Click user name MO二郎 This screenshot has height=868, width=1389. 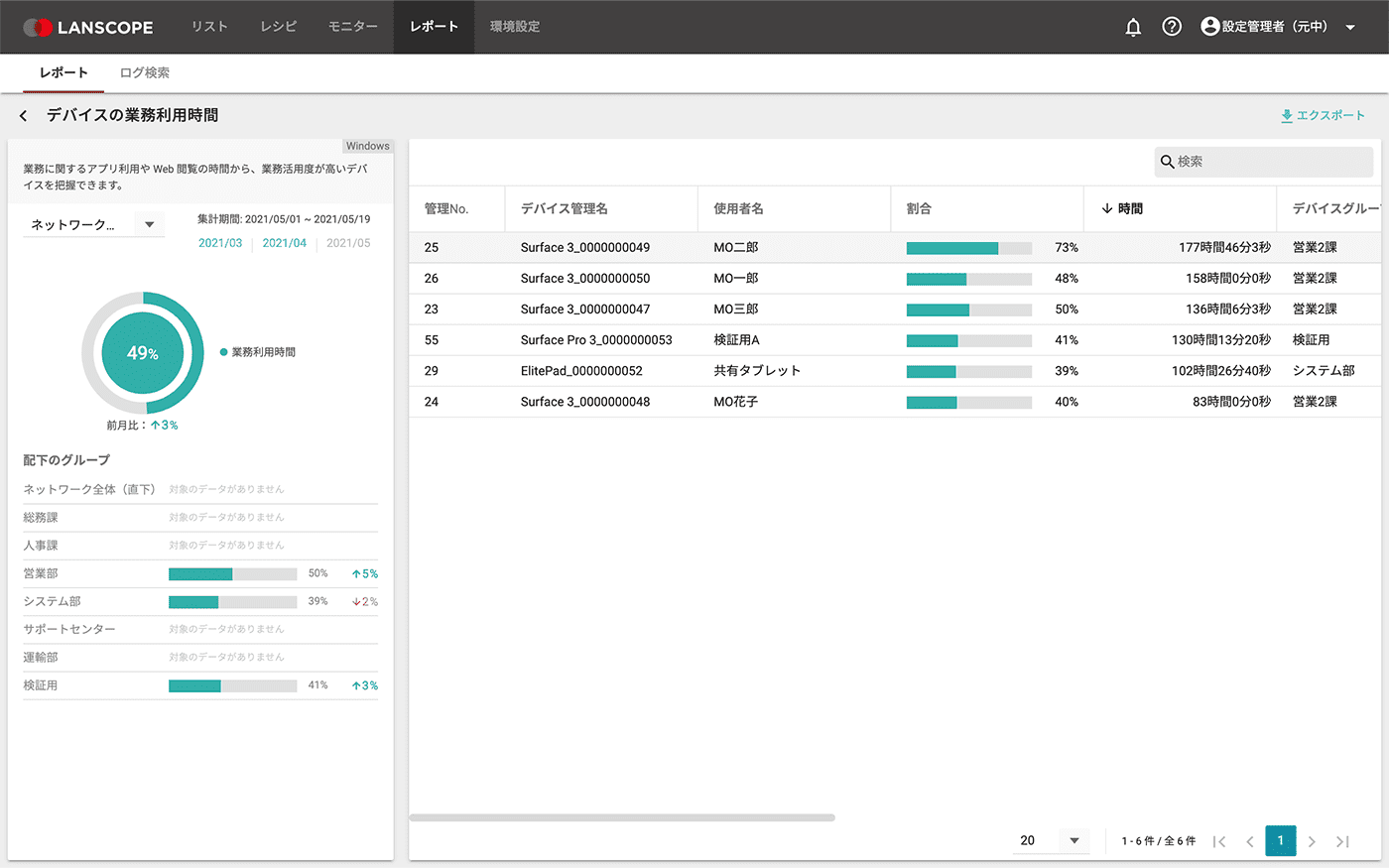[x=736, y=248]
